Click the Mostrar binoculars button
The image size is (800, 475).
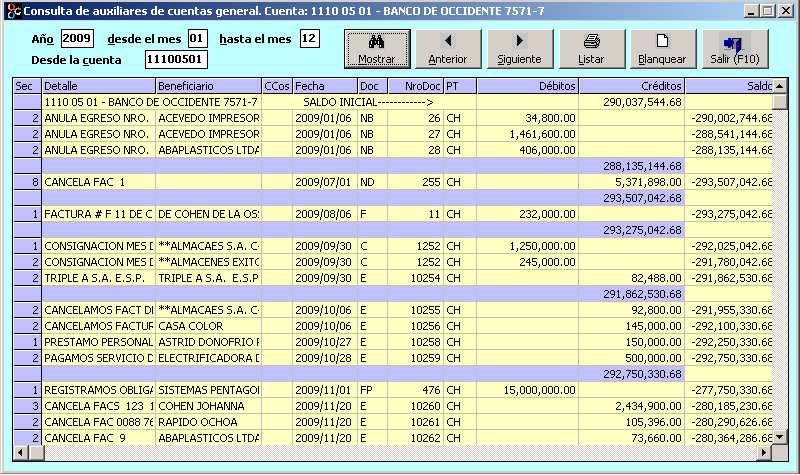pyautogui.click(x=377, y=49)
